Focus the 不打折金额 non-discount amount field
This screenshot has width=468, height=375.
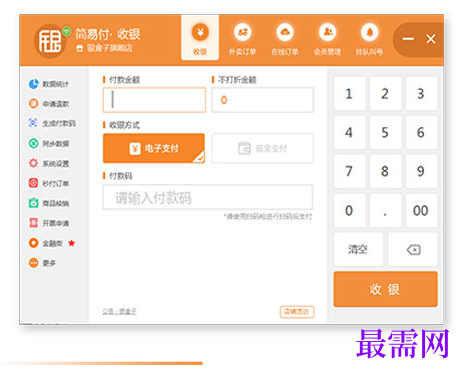point(263,100)
